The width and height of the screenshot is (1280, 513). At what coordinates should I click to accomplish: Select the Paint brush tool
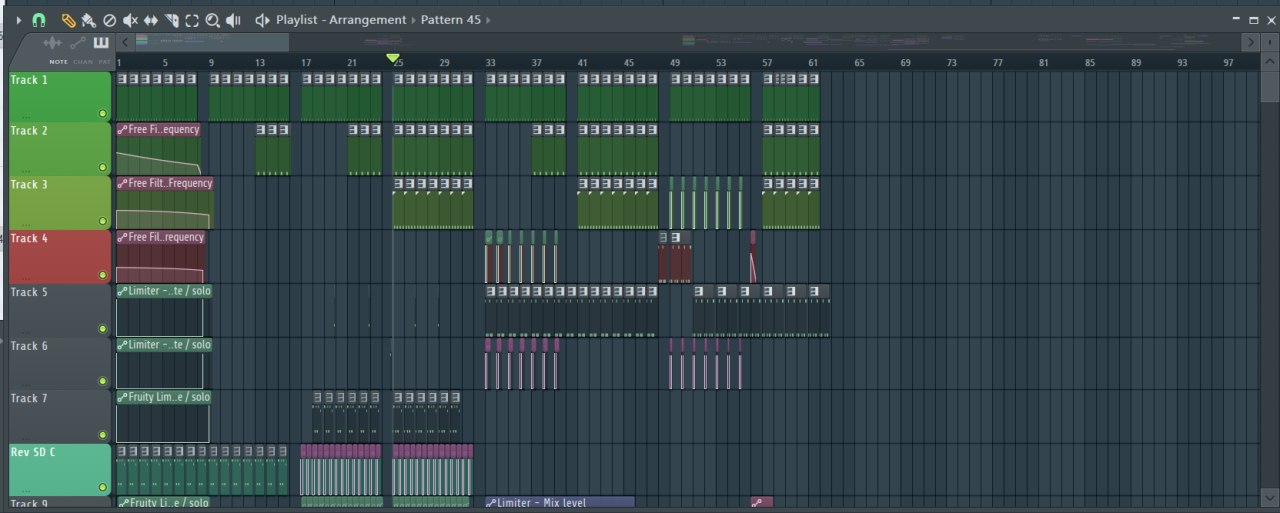88,20
